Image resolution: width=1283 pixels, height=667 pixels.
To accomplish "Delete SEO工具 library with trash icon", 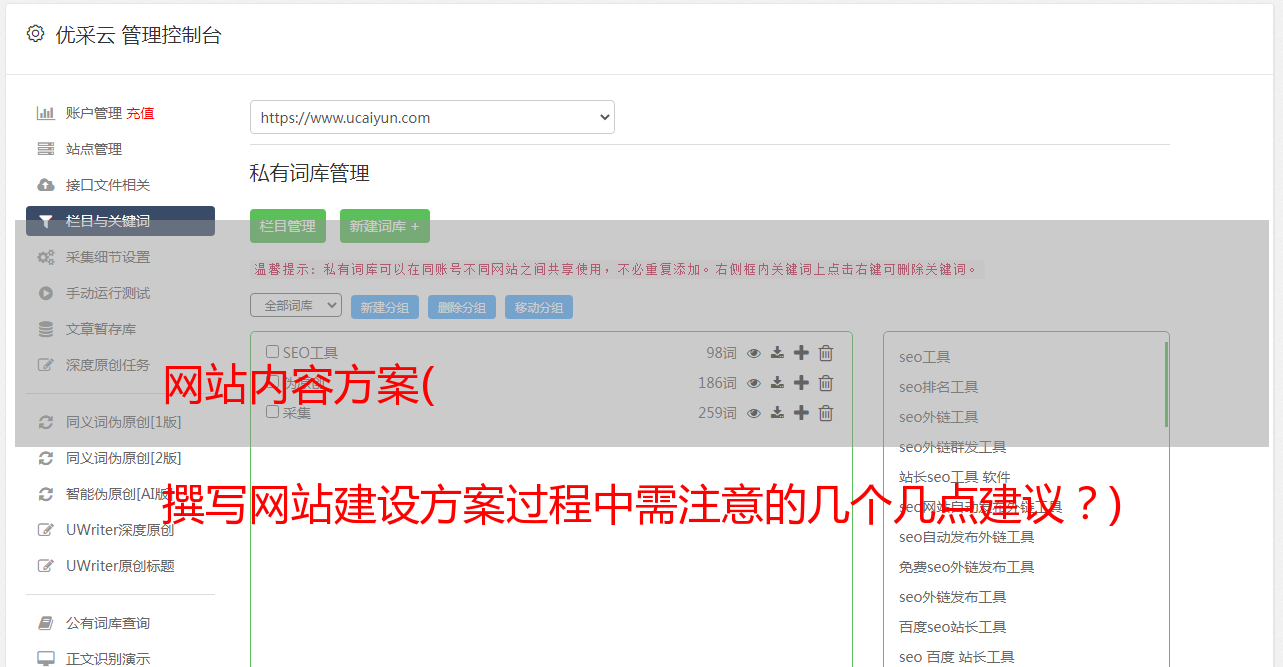I will click(826, 353).
